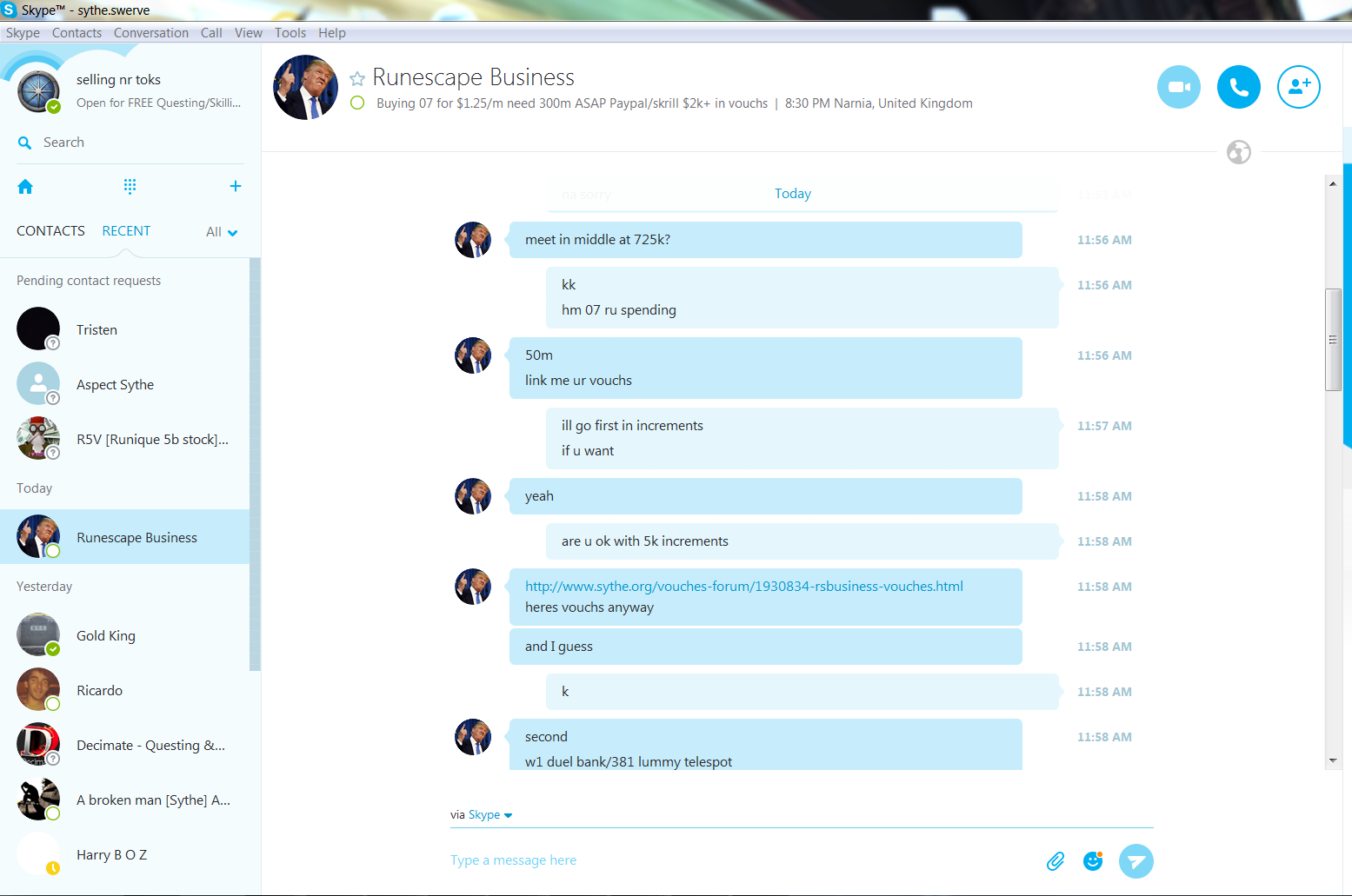Screen dimensions: 1352x896
Task: Send the message with the arrow button
Action: [x=1136, y=861]
